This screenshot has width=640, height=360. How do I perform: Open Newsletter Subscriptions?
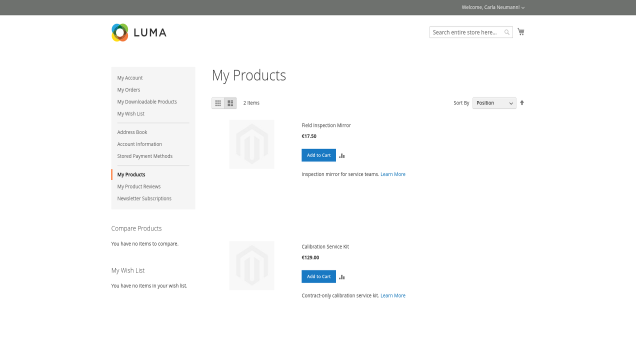[x=144, y=199]
